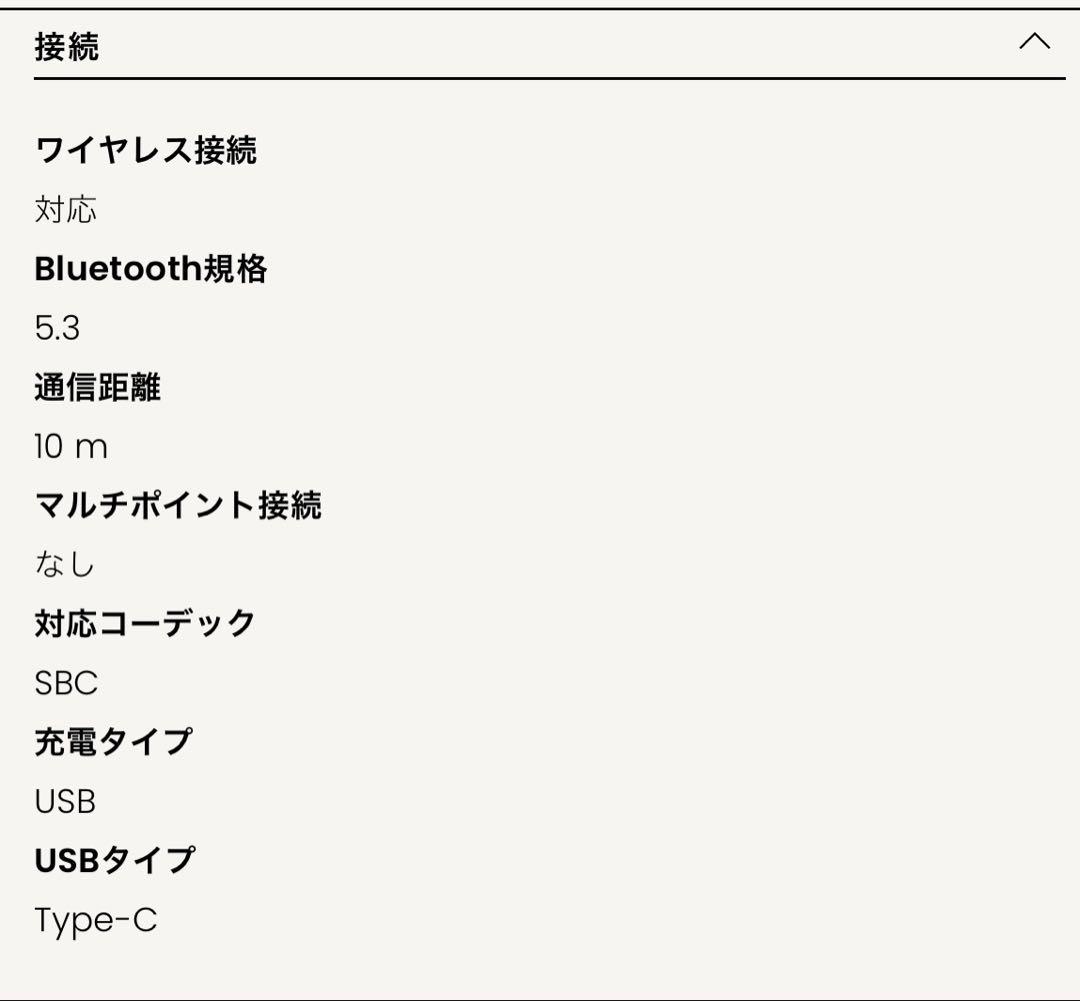Click the 10 m value
1080x1001 pixels.
(x=68, y=446)
